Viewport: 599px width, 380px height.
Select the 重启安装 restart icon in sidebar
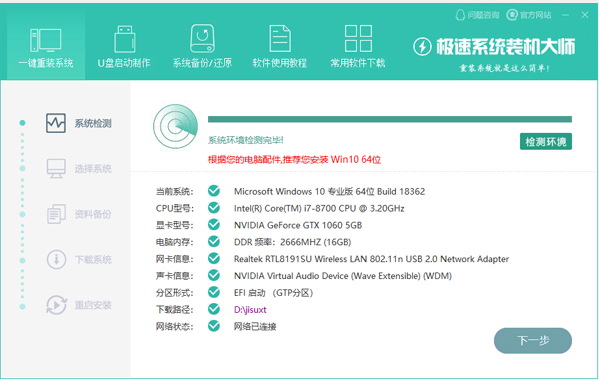(x=57, y=305)
